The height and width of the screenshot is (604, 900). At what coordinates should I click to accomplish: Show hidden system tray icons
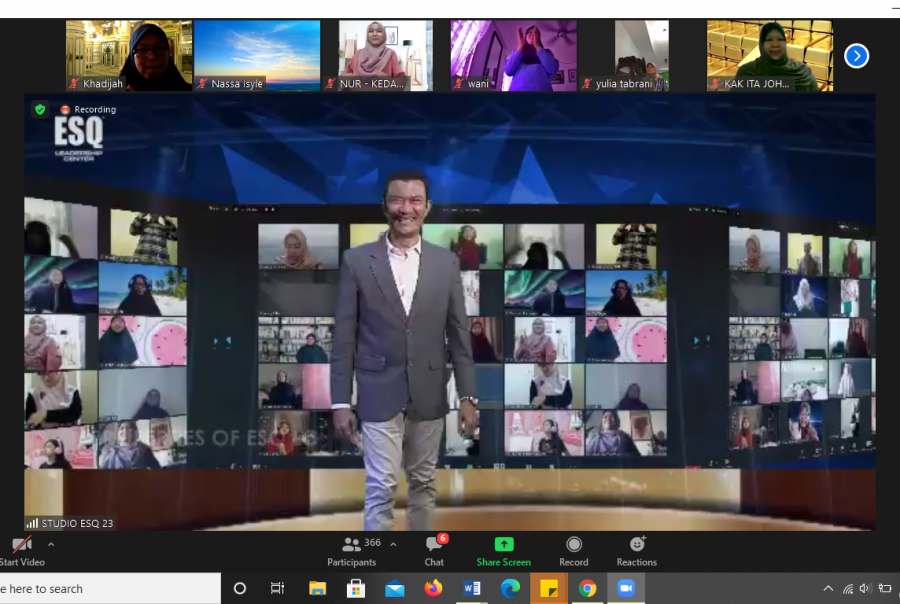coord(828,589)
